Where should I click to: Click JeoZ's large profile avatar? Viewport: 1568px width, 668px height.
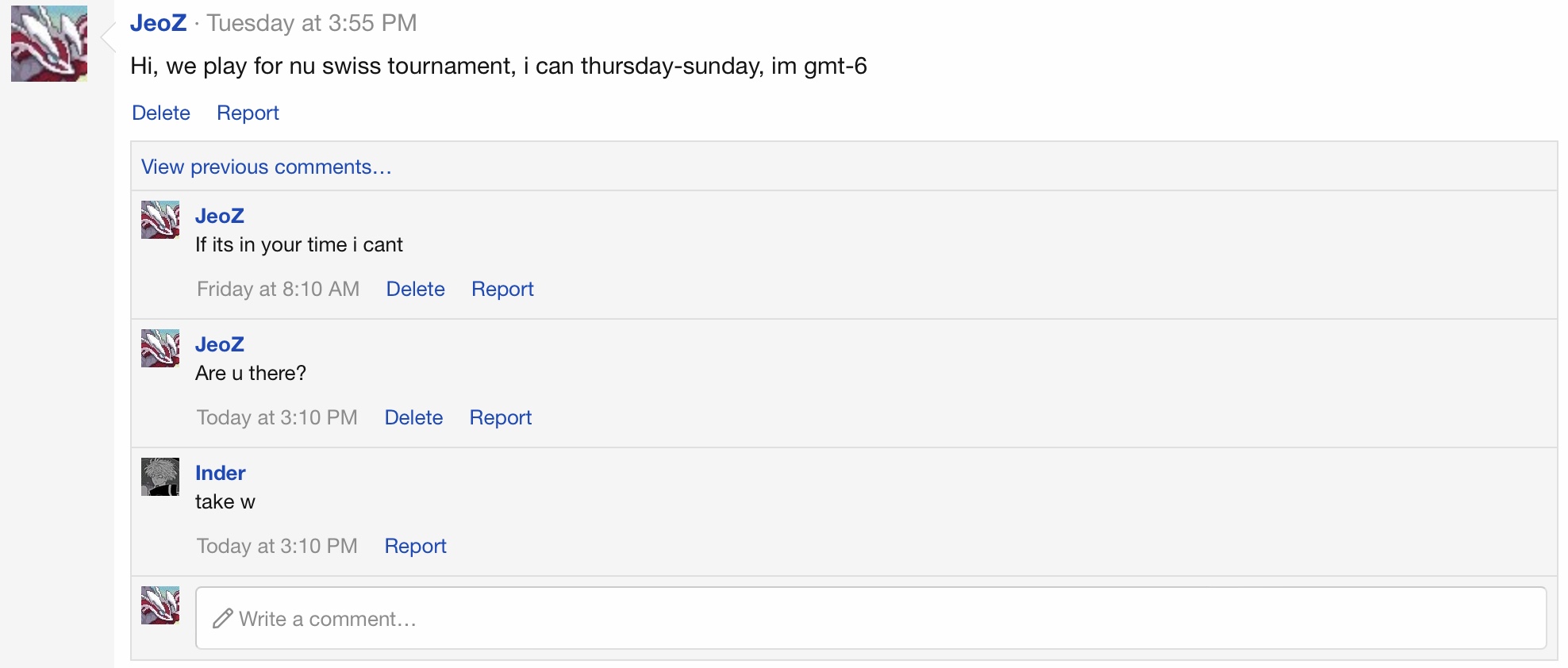49,44
